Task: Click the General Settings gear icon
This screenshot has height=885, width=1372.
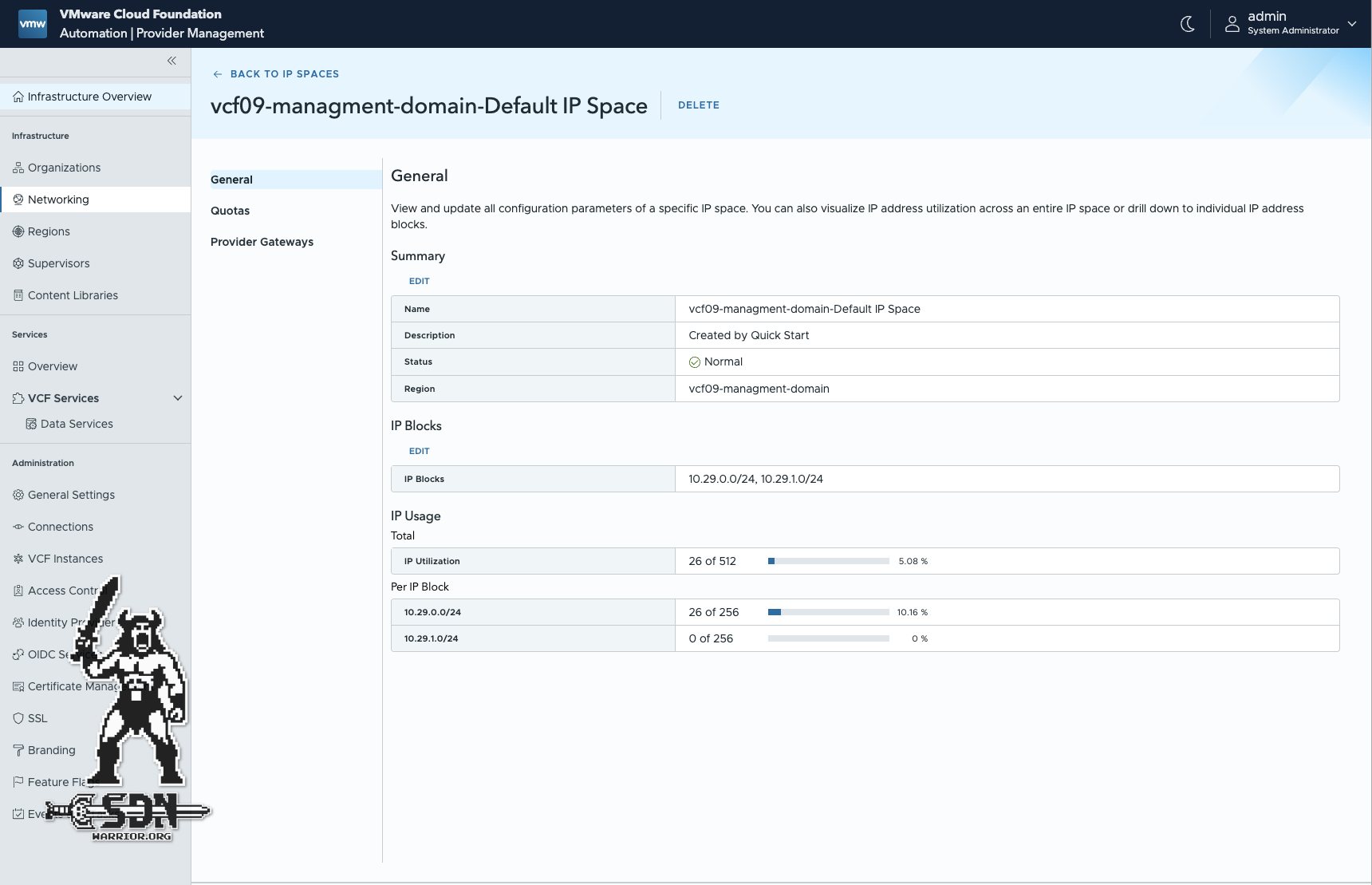Action: tap(18, 495)
